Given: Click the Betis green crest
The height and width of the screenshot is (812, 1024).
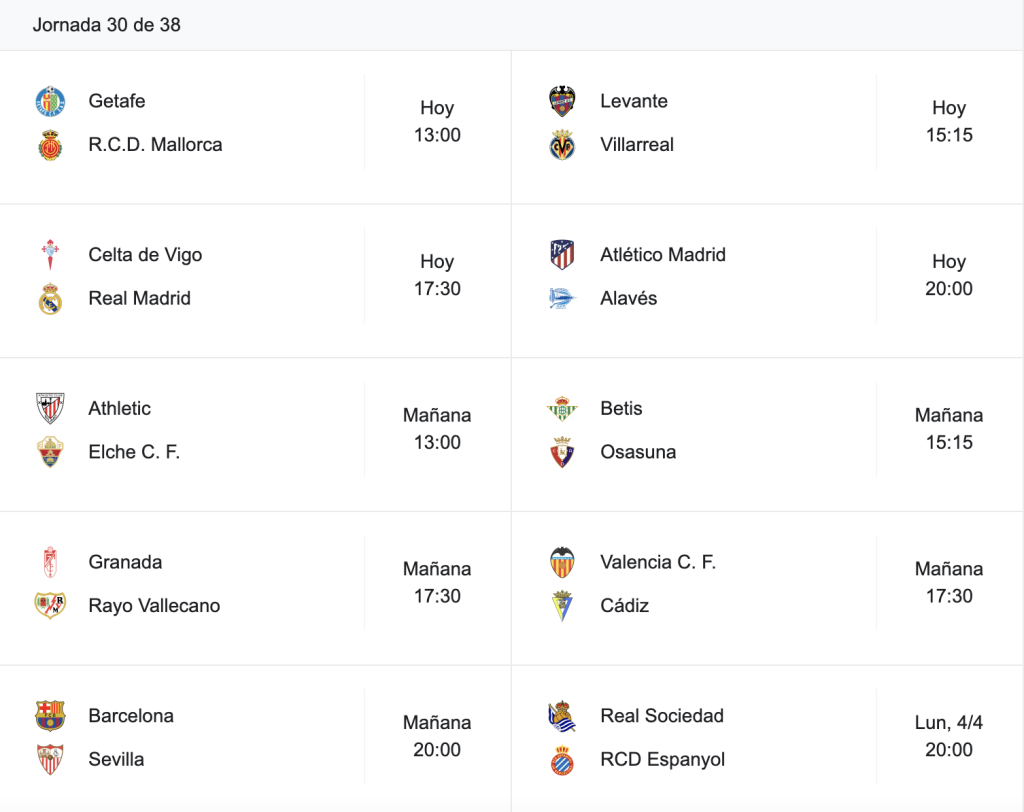Looking at the screenshot, I should (x=562, y=408).
